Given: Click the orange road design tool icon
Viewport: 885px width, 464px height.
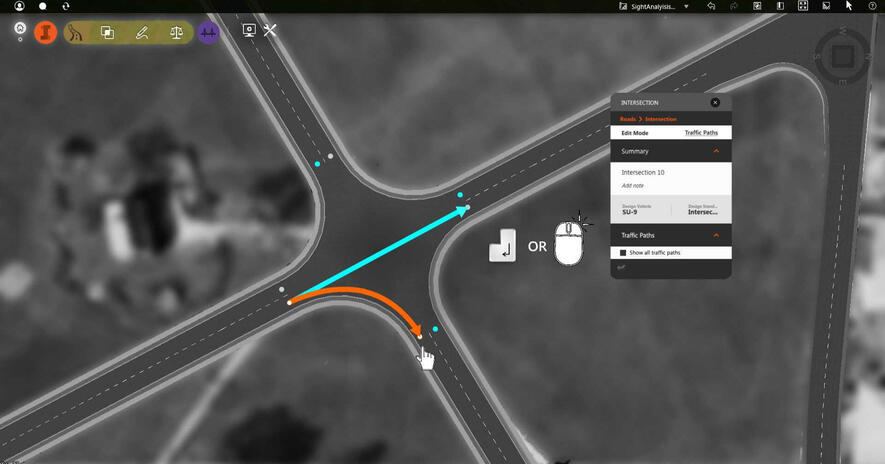Looking at the screenshot, I should (x=45, y=32).
